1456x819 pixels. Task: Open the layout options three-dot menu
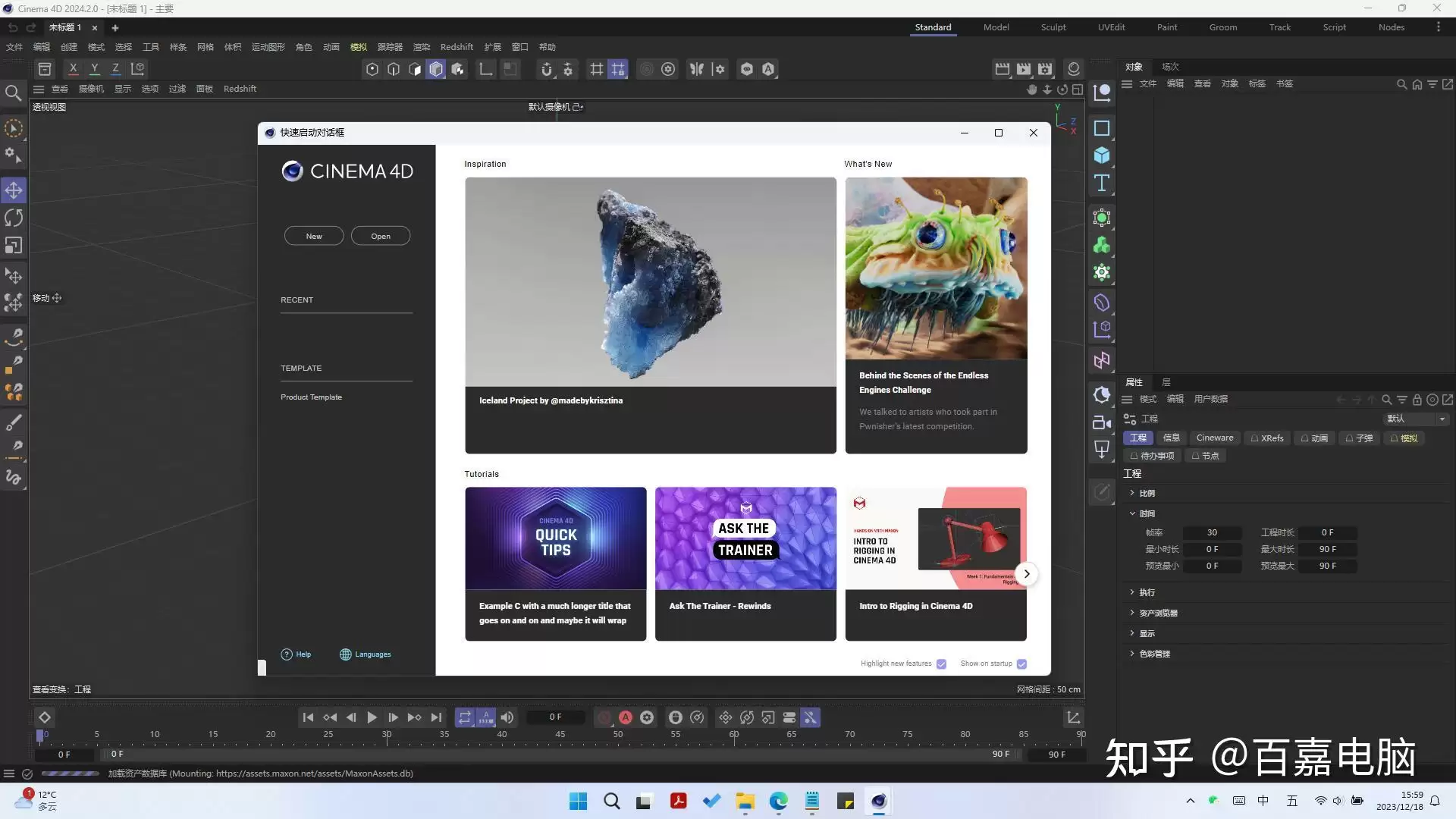(1438, 27)
